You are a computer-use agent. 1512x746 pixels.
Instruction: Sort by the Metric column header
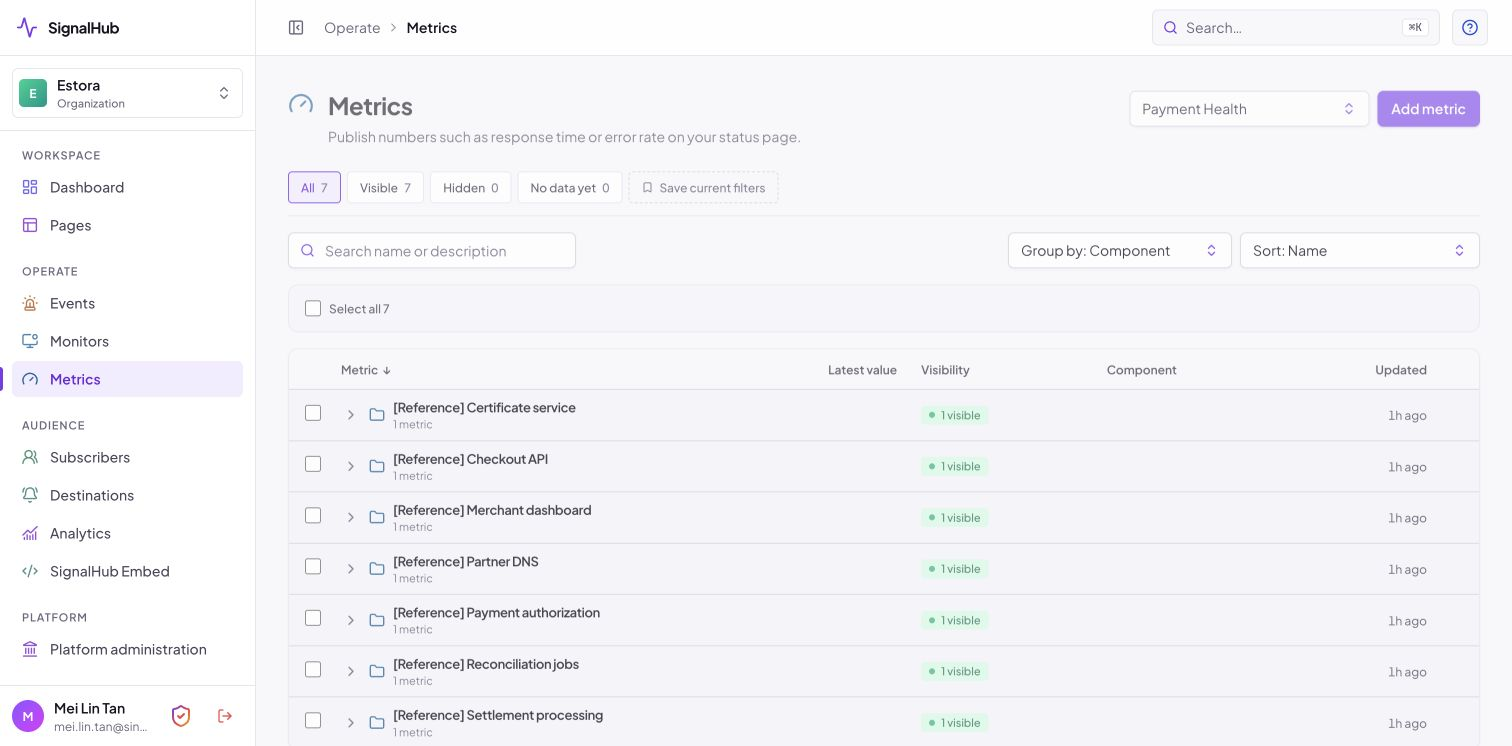coord(366,370)
